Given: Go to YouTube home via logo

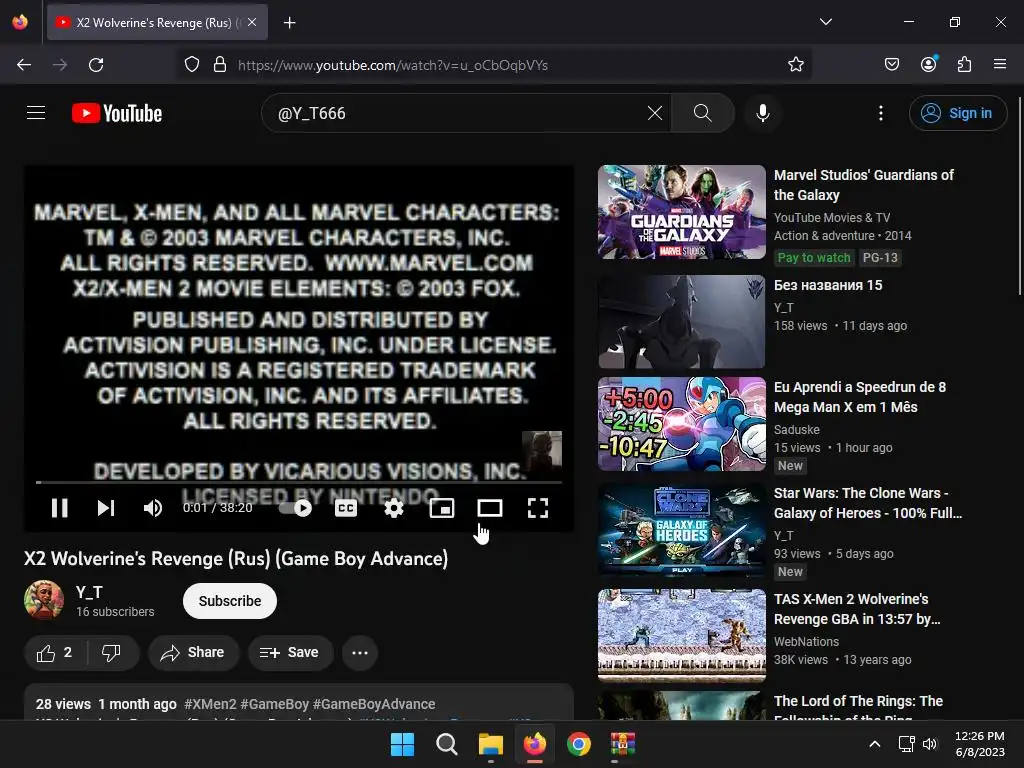Looking at the screenshot, I should [117, 113].
